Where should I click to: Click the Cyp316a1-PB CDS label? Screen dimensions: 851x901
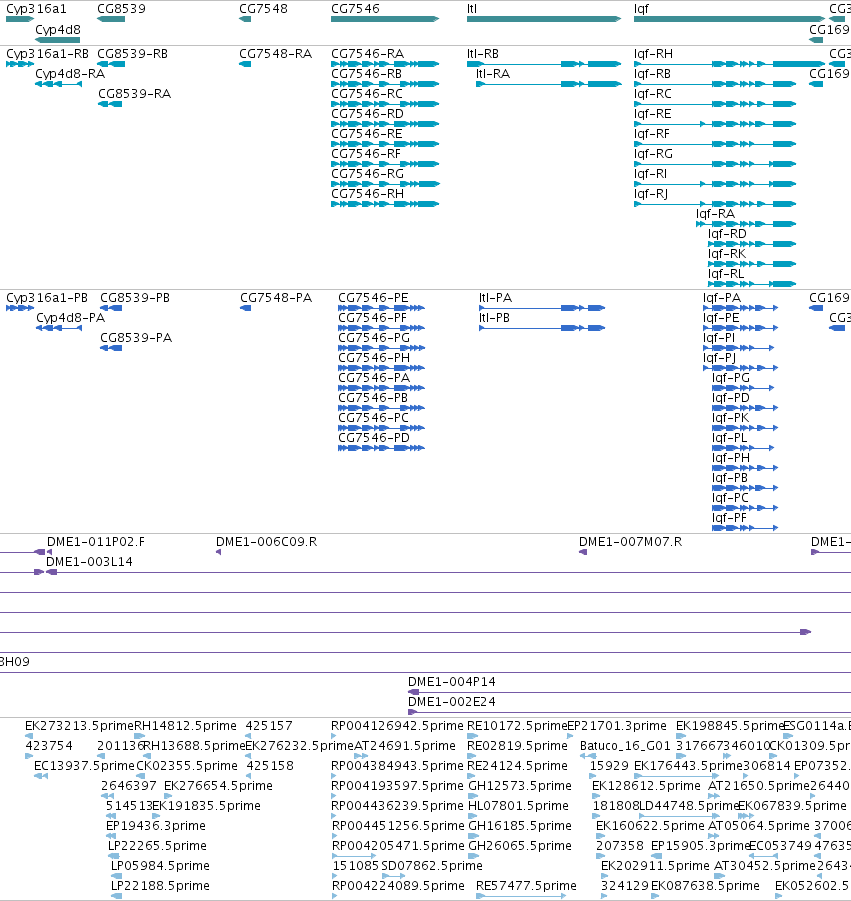[47, 298]
